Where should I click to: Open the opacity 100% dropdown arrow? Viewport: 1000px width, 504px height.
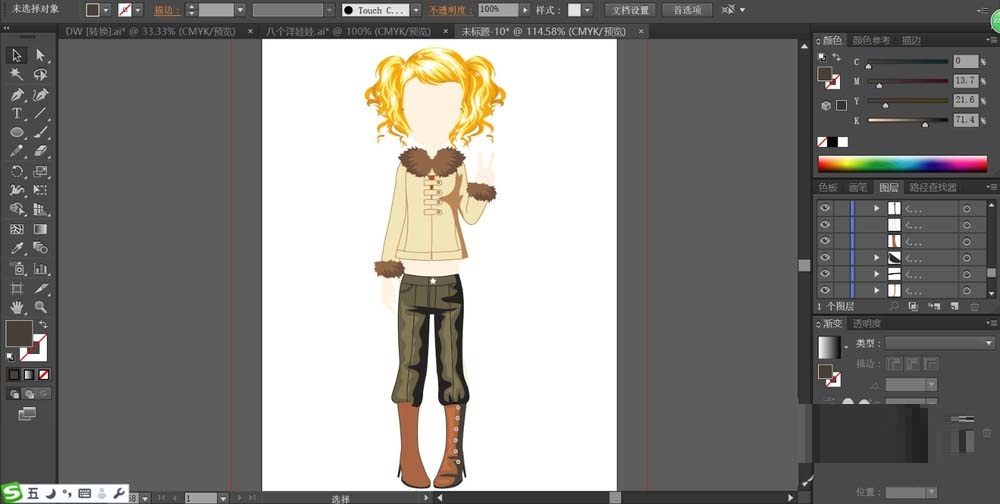tap(526, 10)
